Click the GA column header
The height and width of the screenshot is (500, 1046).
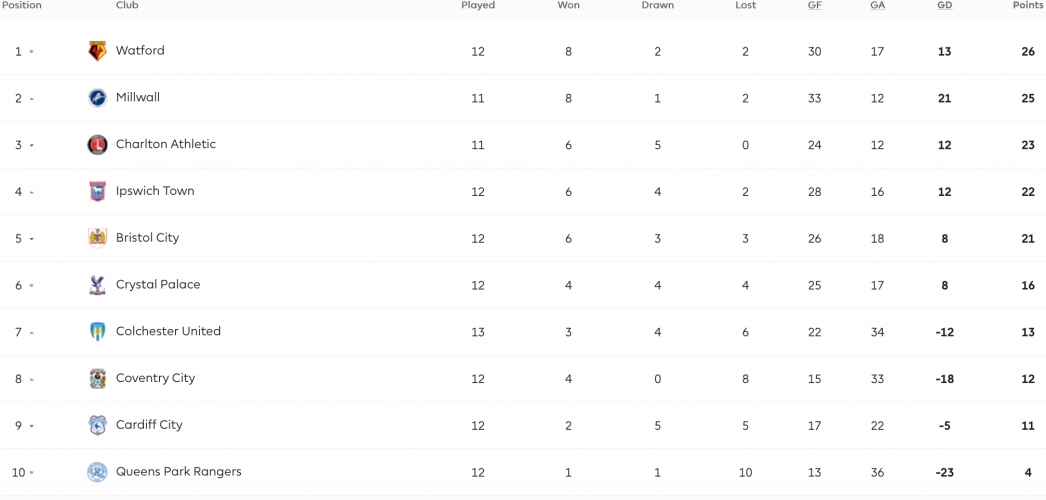point(877,5)
